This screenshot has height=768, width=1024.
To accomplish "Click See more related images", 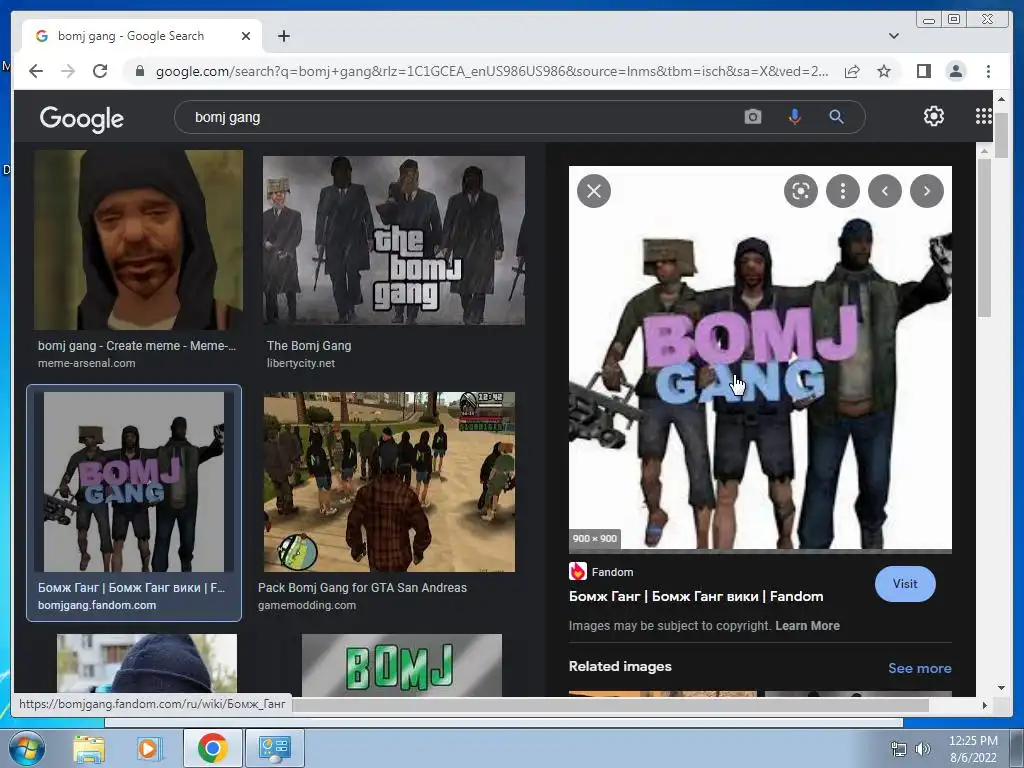I will click(x=920, y=668).
